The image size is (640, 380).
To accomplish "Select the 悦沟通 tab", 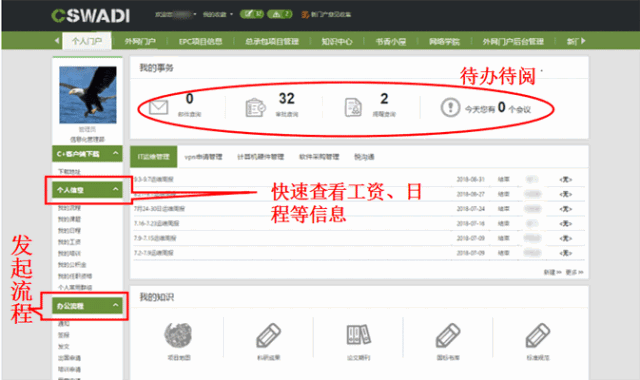I will tap(364, 157).
